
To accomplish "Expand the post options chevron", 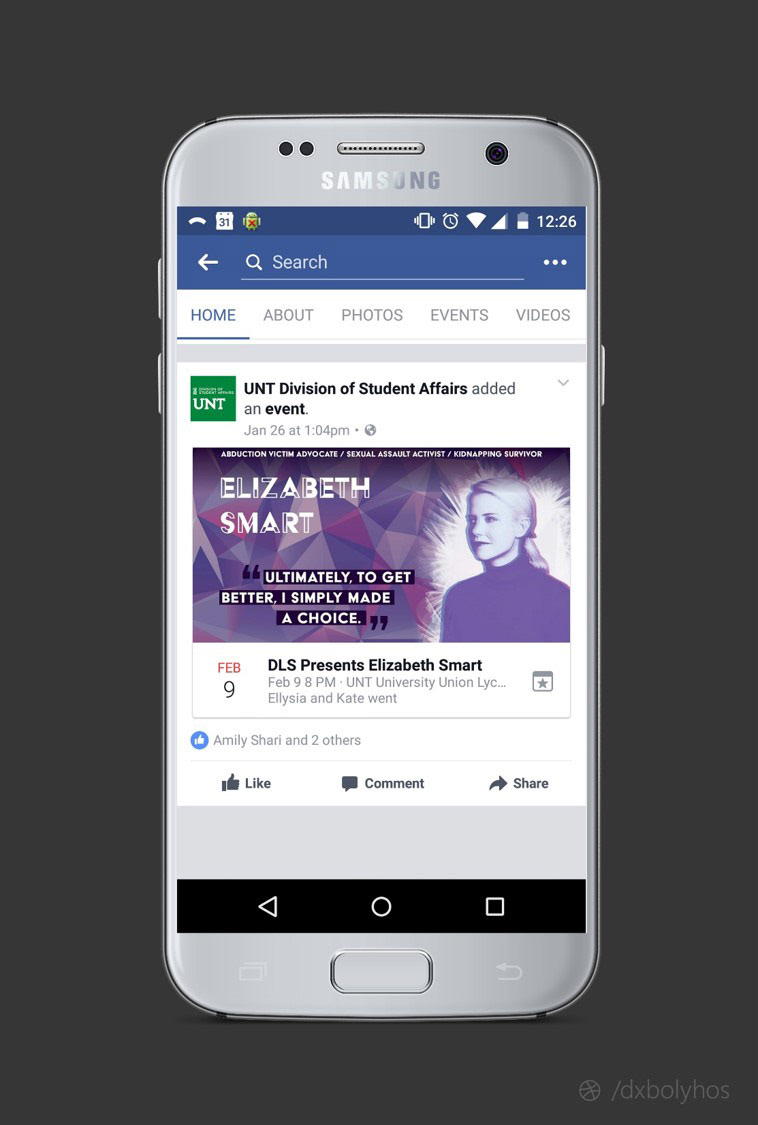I will coord(563,383).
